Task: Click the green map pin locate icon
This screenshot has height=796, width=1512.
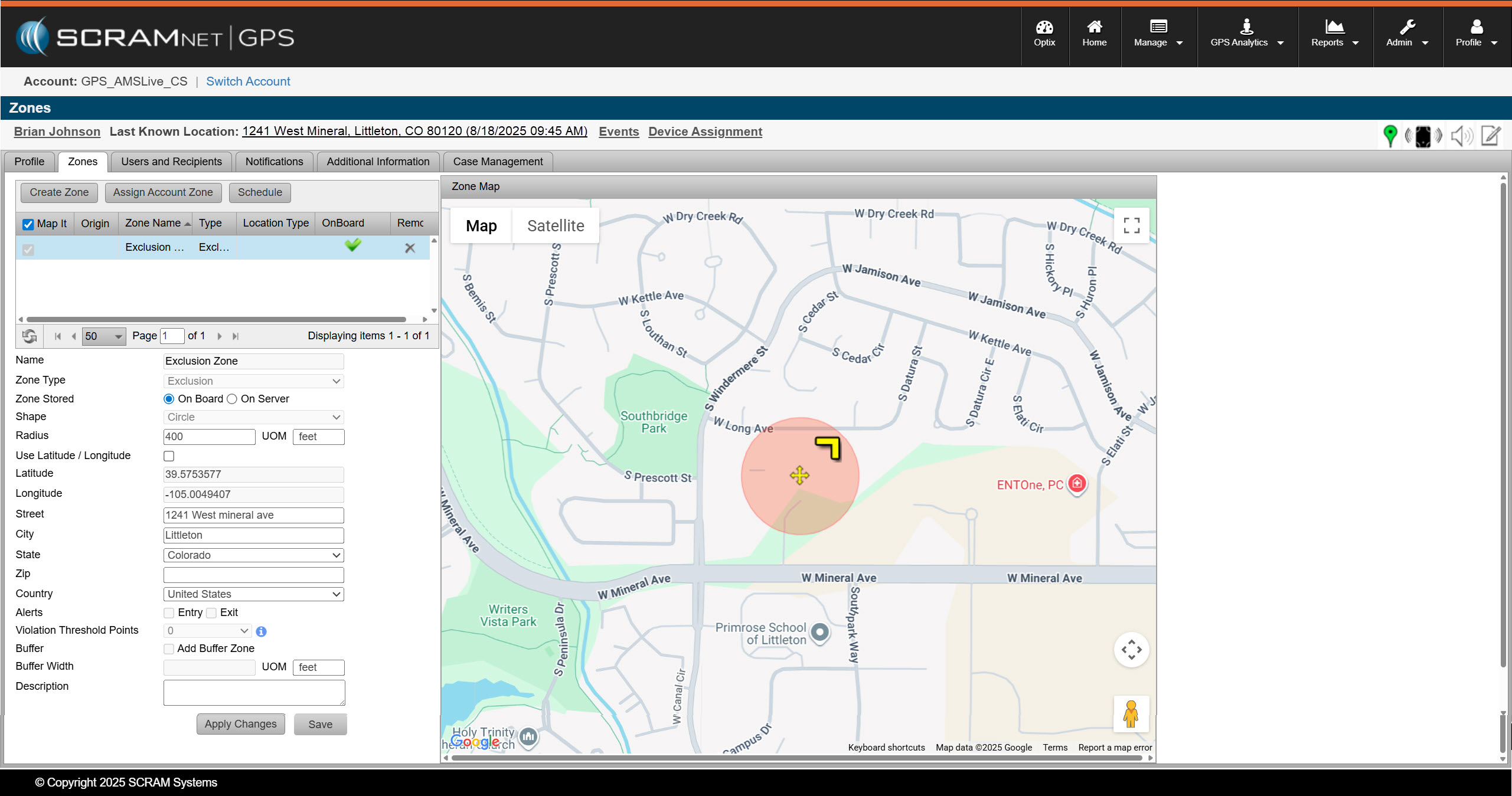Action: [x=1390, y=136]
